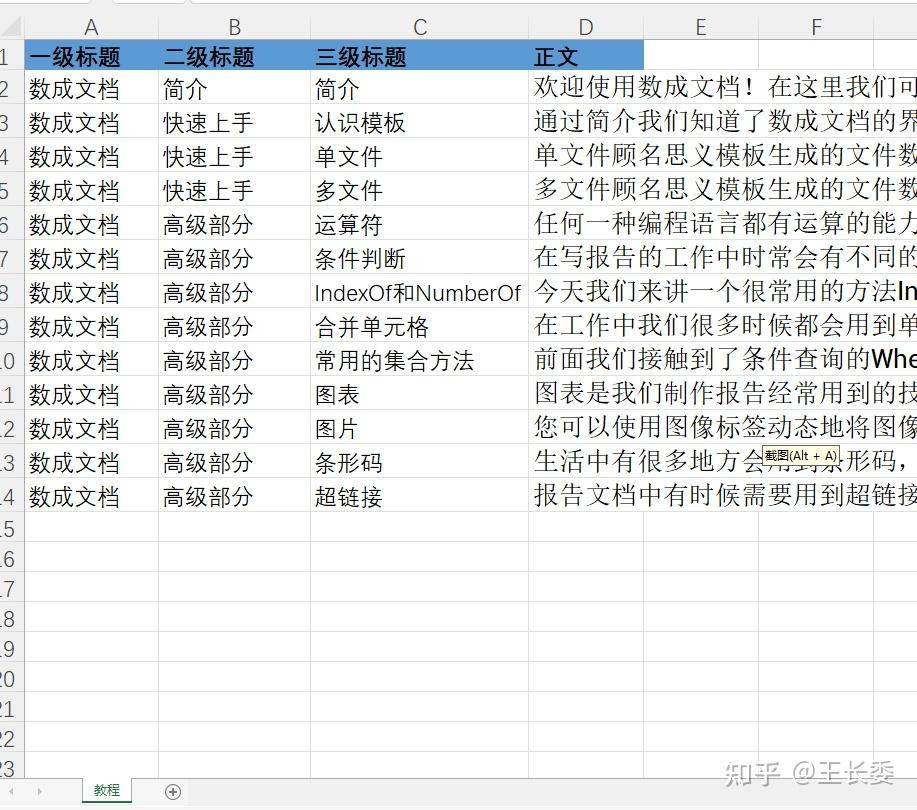This screenshot has height=810, width=917.
Task: Select body text starting 您可以使用图像标签
Action: pos(723,426)
